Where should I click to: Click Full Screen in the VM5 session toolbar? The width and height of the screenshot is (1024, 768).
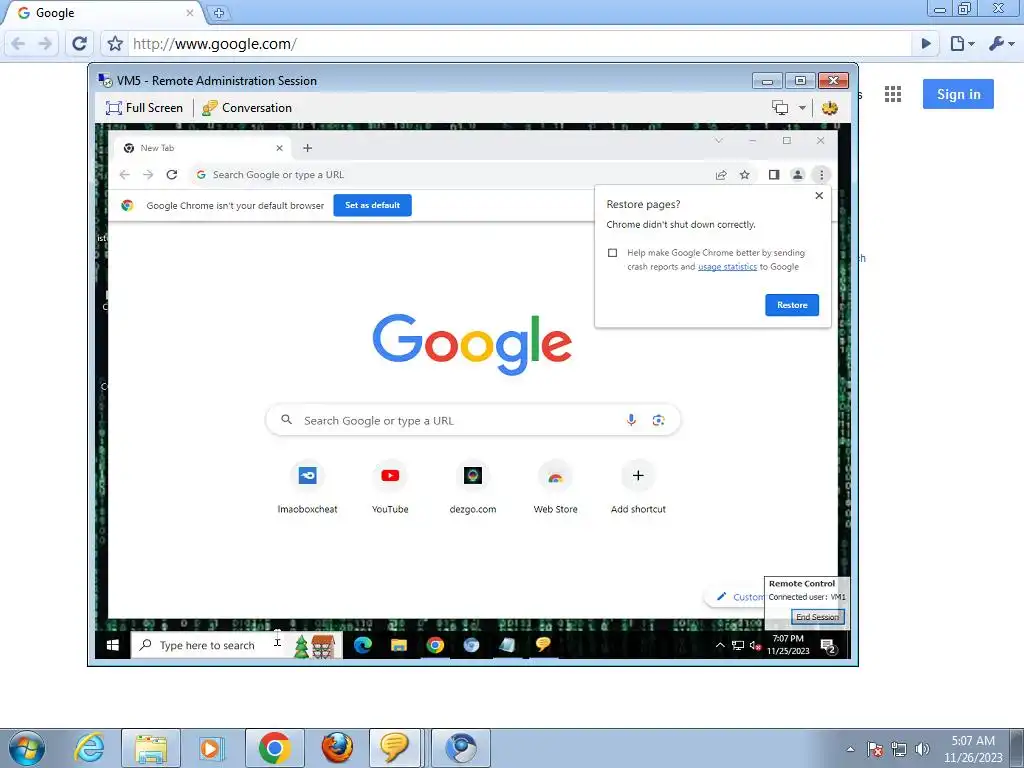click(144, 108)
